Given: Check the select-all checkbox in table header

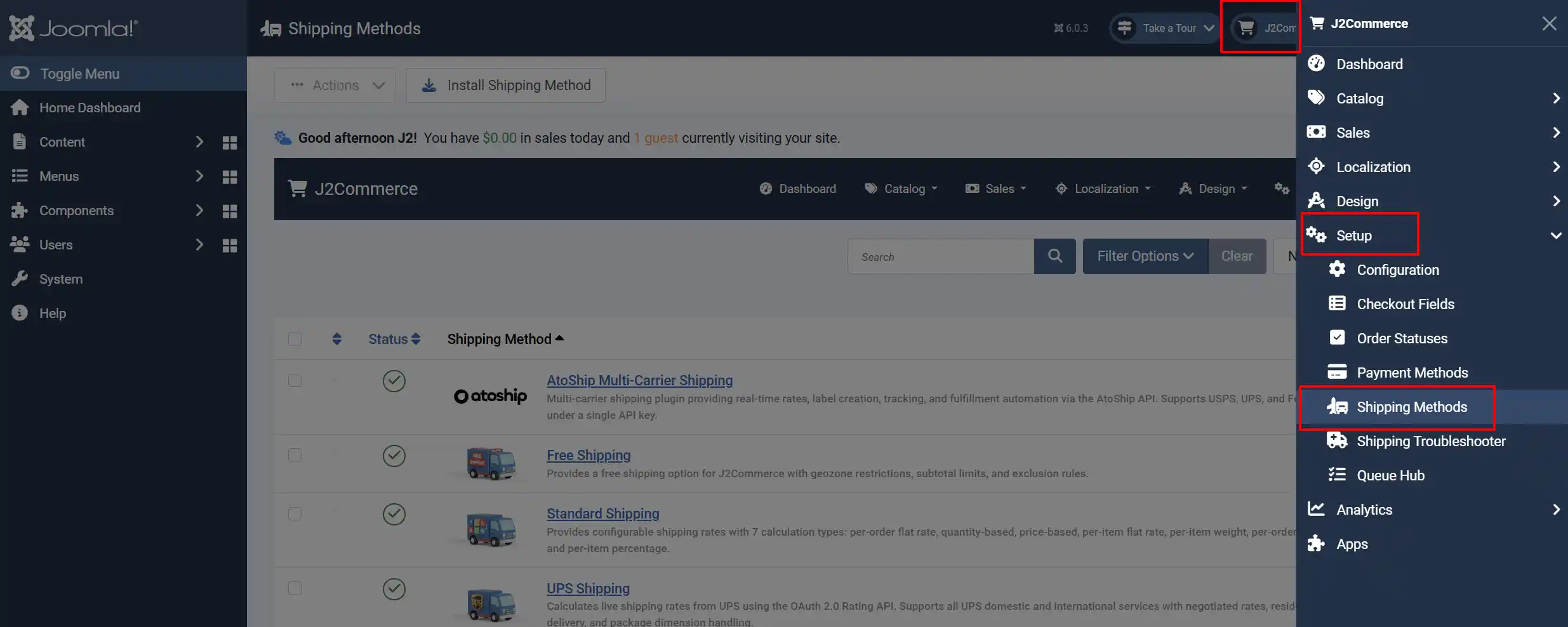Looking at the screenshot, I should [295, 339].
